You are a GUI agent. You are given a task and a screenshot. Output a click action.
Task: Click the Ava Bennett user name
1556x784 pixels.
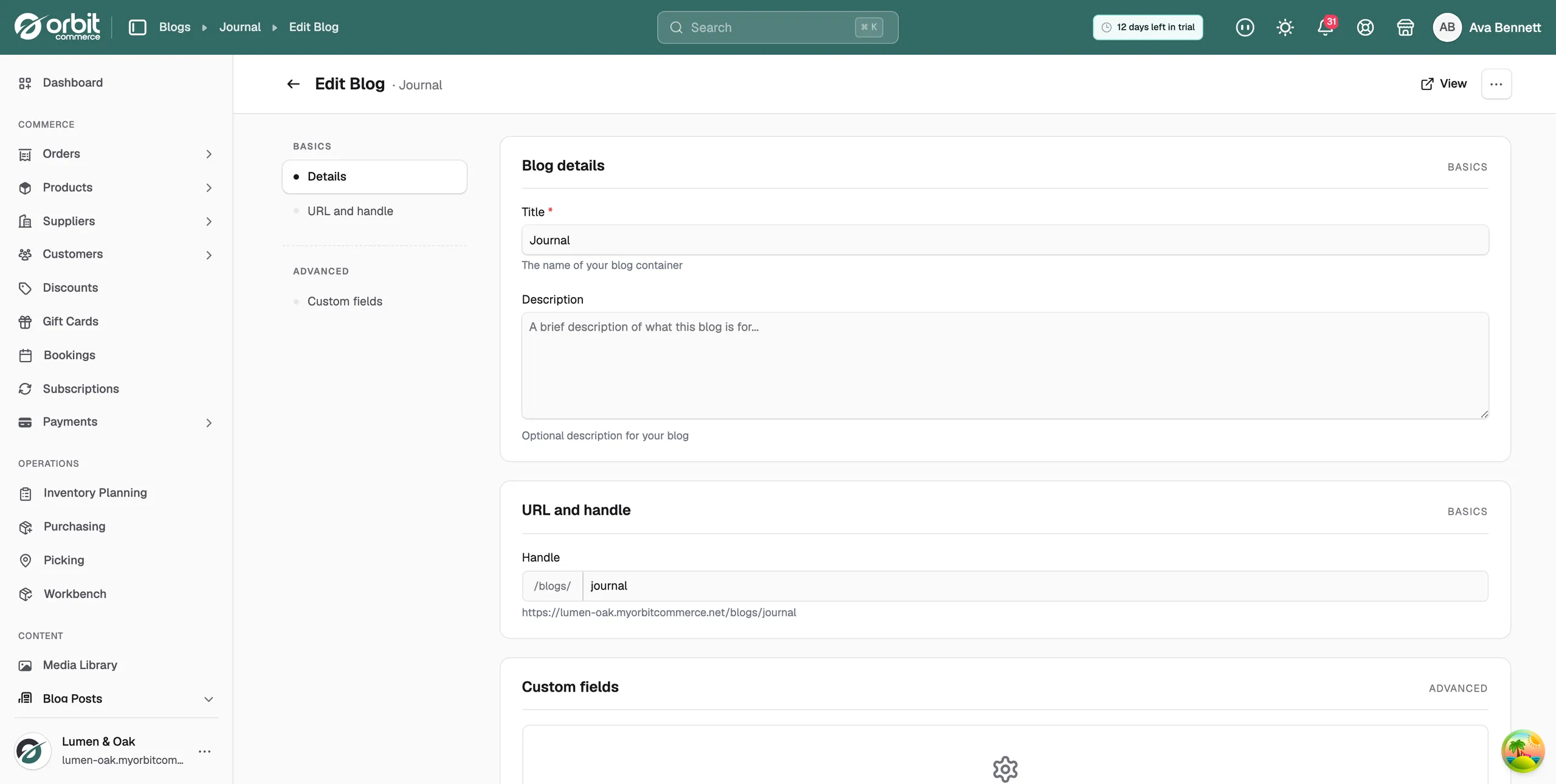(x=1505, y=27)
